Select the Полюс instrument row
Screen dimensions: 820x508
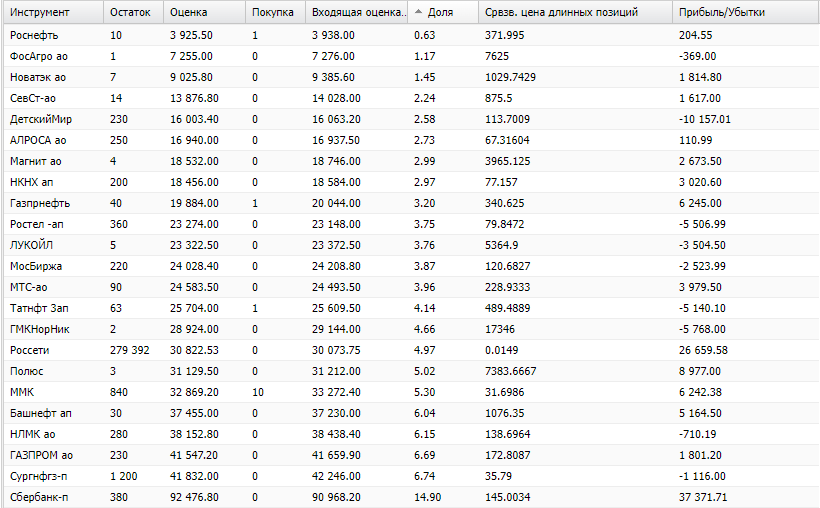(x=411, y=371)
